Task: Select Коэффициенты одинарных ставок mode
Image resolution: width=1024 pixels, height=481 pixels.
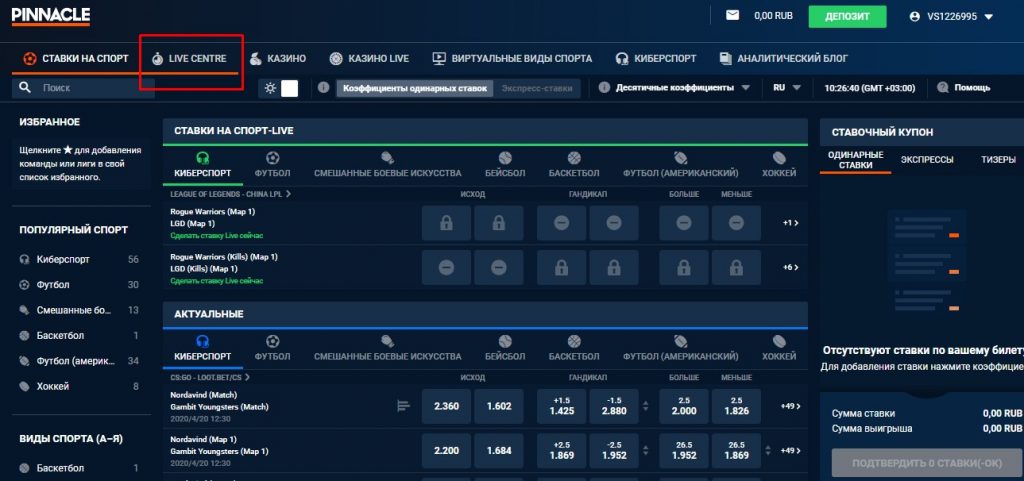Action: [x=415, y=88]
